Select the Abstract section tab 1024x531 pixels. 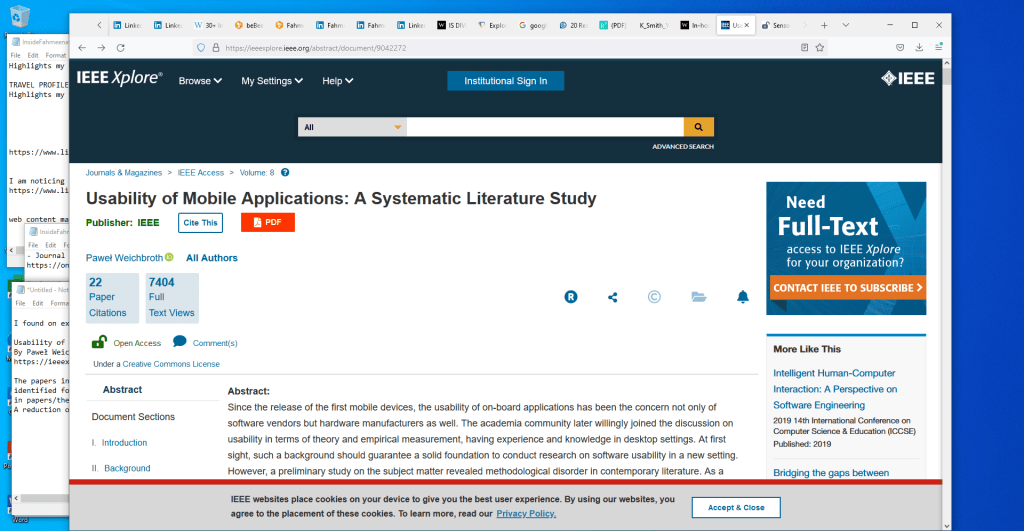point(122,390)
